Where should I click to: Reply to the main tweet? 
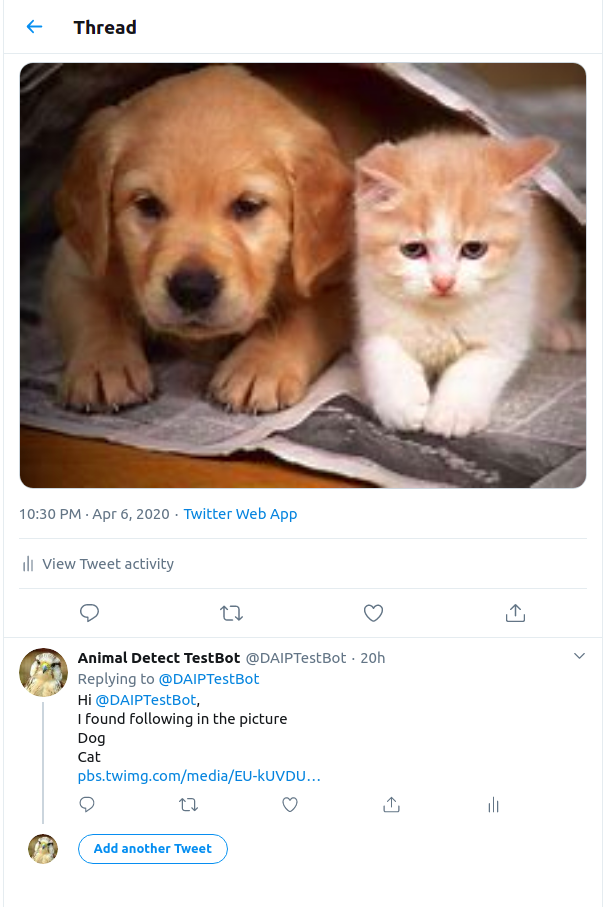(x=90, y=613)
